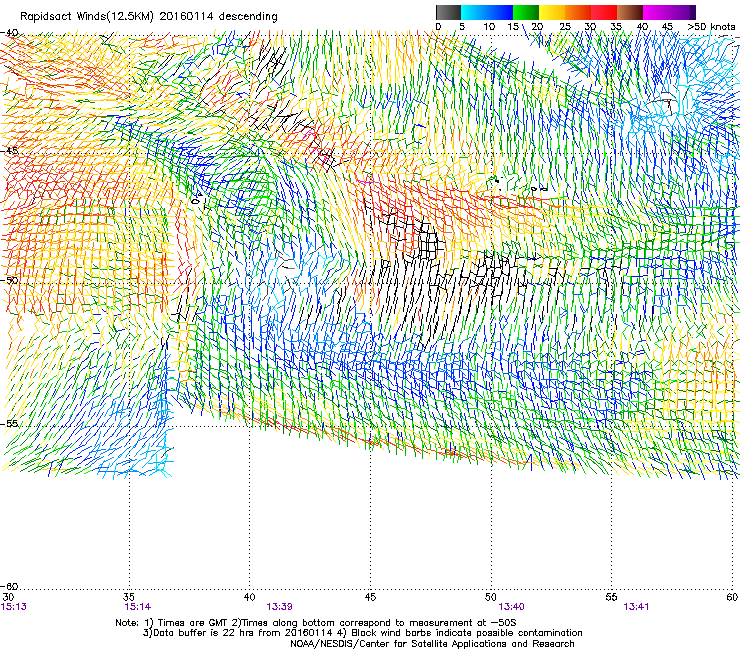Click longitude label '40' on the bottom axis

pos(250,597)
